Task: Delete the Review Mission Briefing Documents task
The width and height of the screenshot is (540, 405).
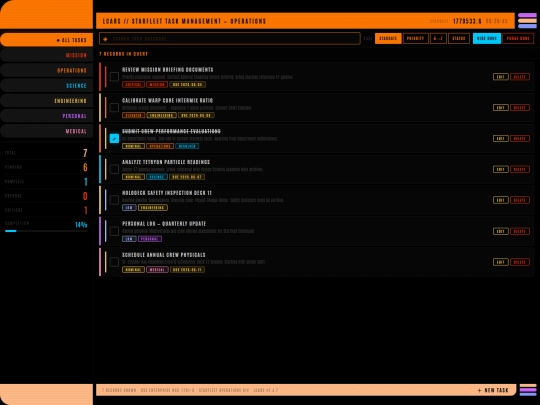Action: click(520, 77)
